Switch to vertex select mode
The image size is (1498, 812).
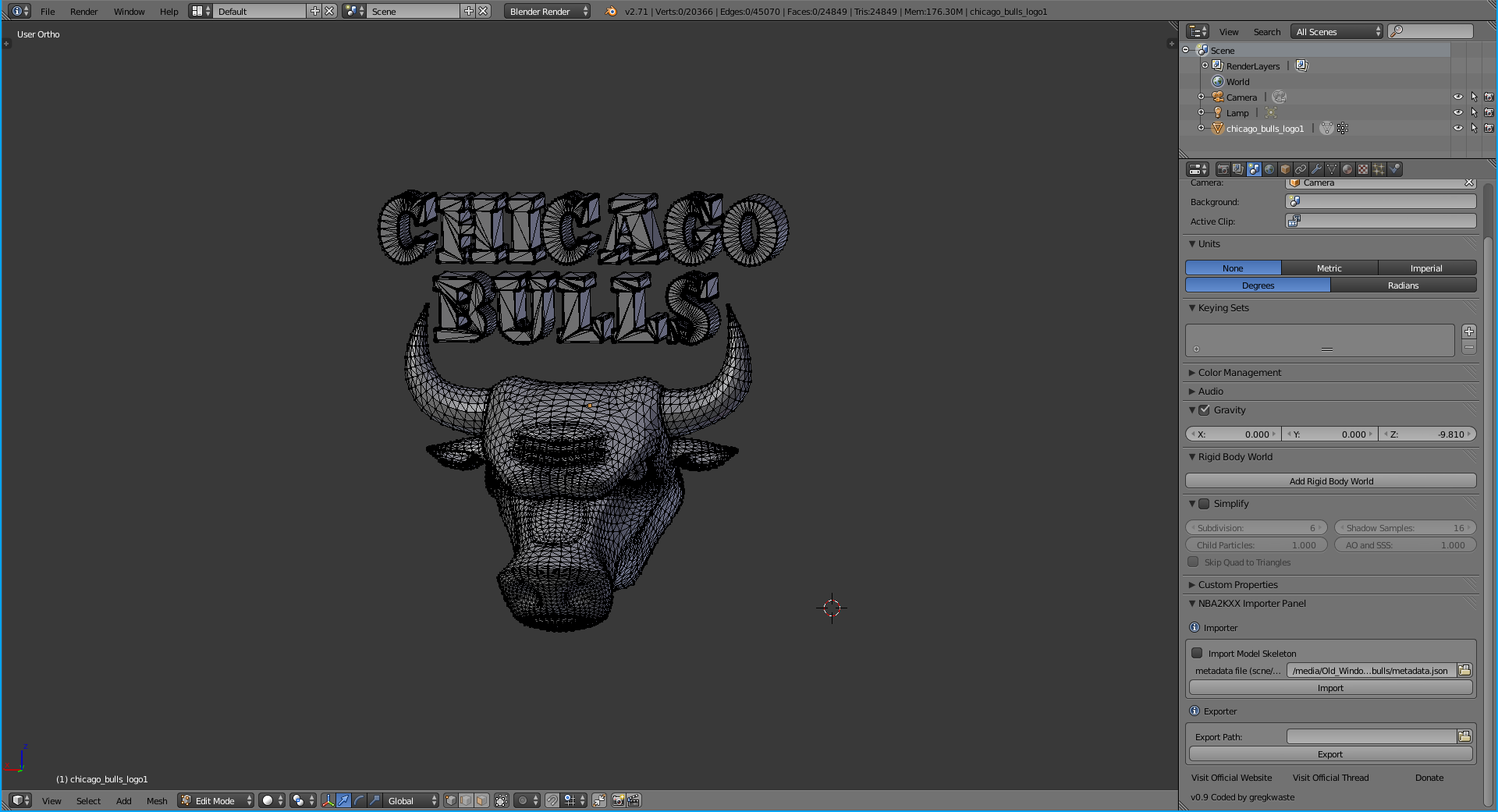point(451,800)
